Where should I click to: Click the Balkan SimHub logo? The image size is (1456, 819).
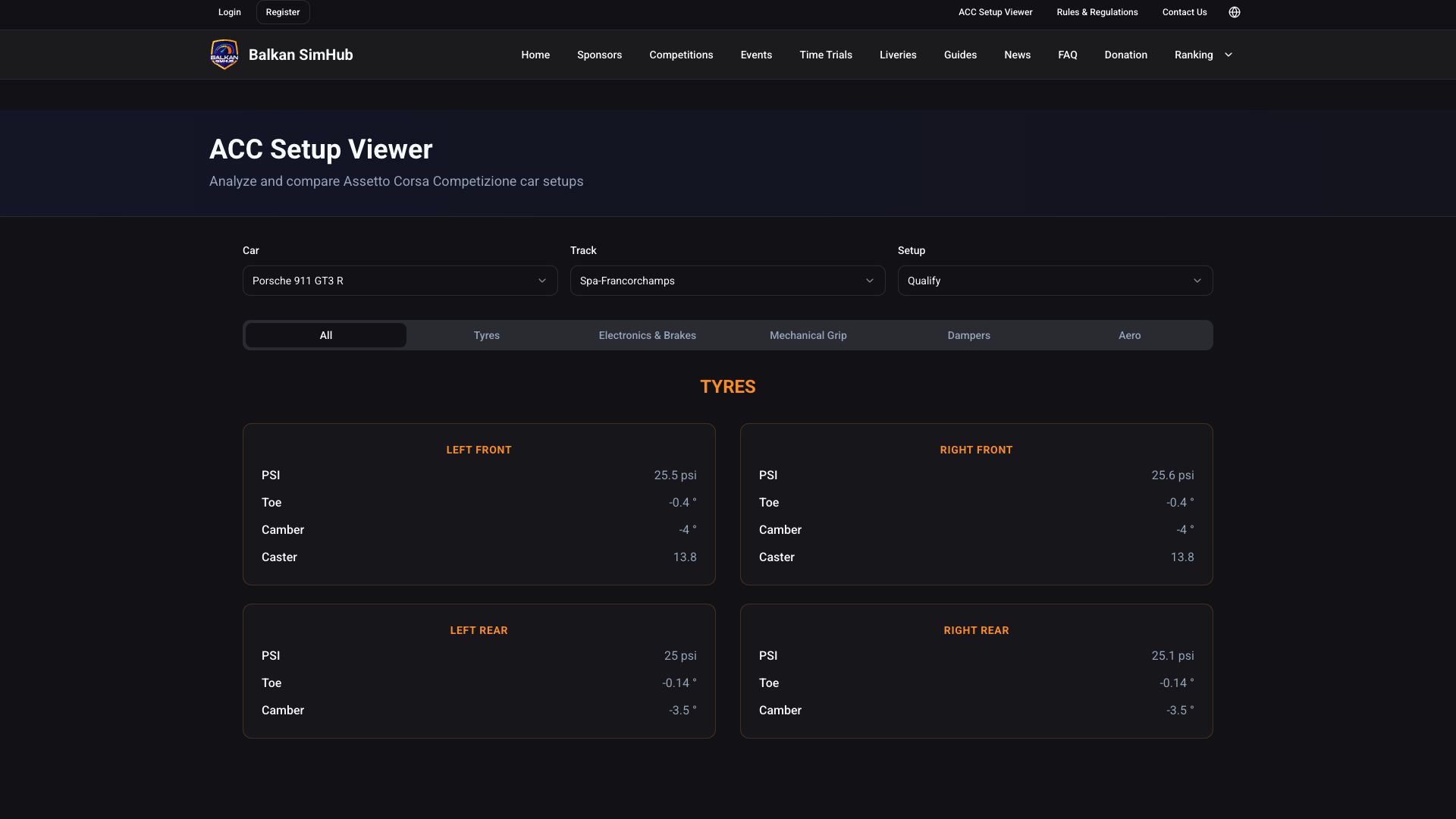pyautogui.click(x=224, y=55)
